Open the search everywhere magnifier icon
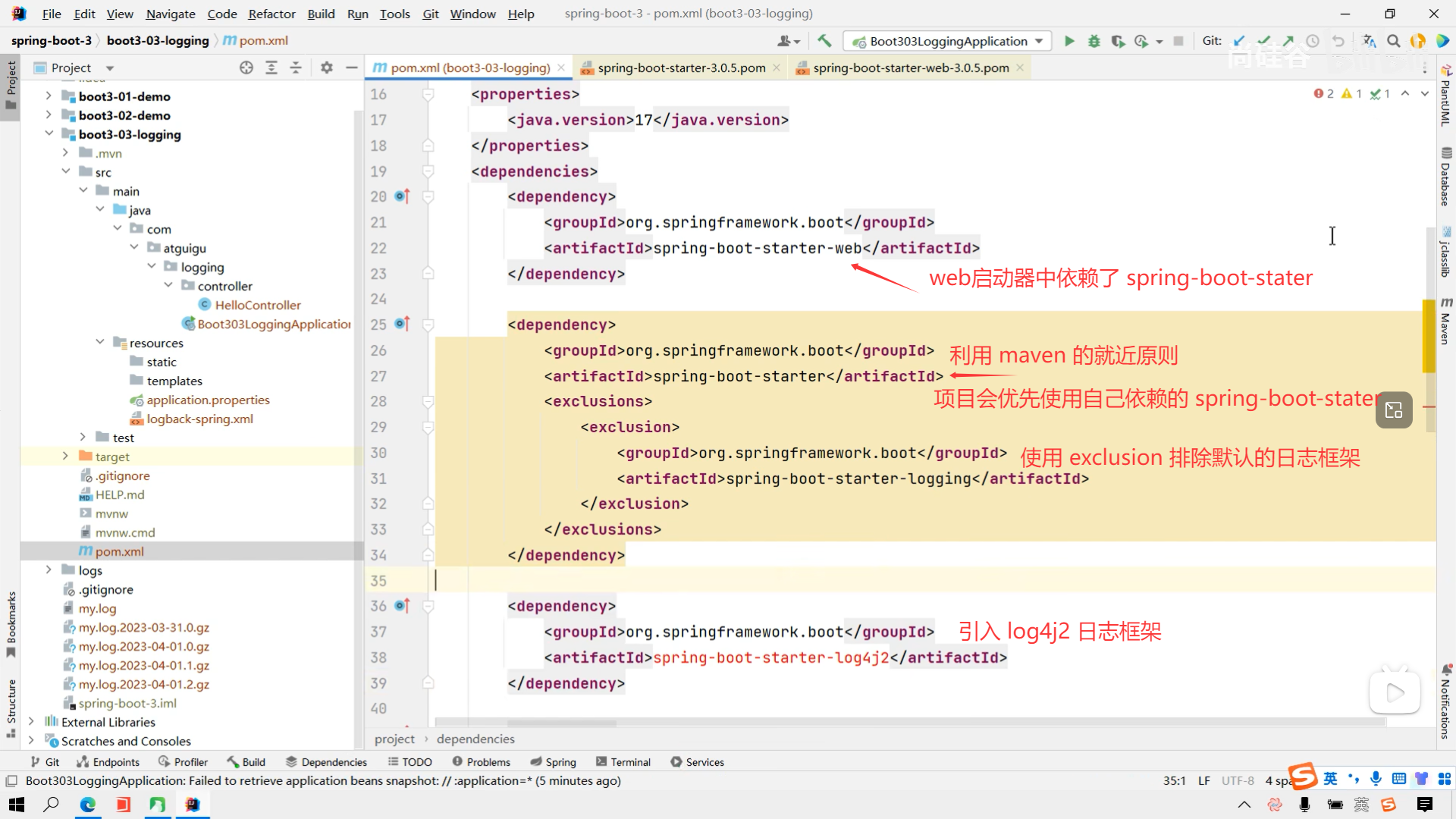Image resolution: width=1456 pixels, height=819 pixels. coord(1394,41)
